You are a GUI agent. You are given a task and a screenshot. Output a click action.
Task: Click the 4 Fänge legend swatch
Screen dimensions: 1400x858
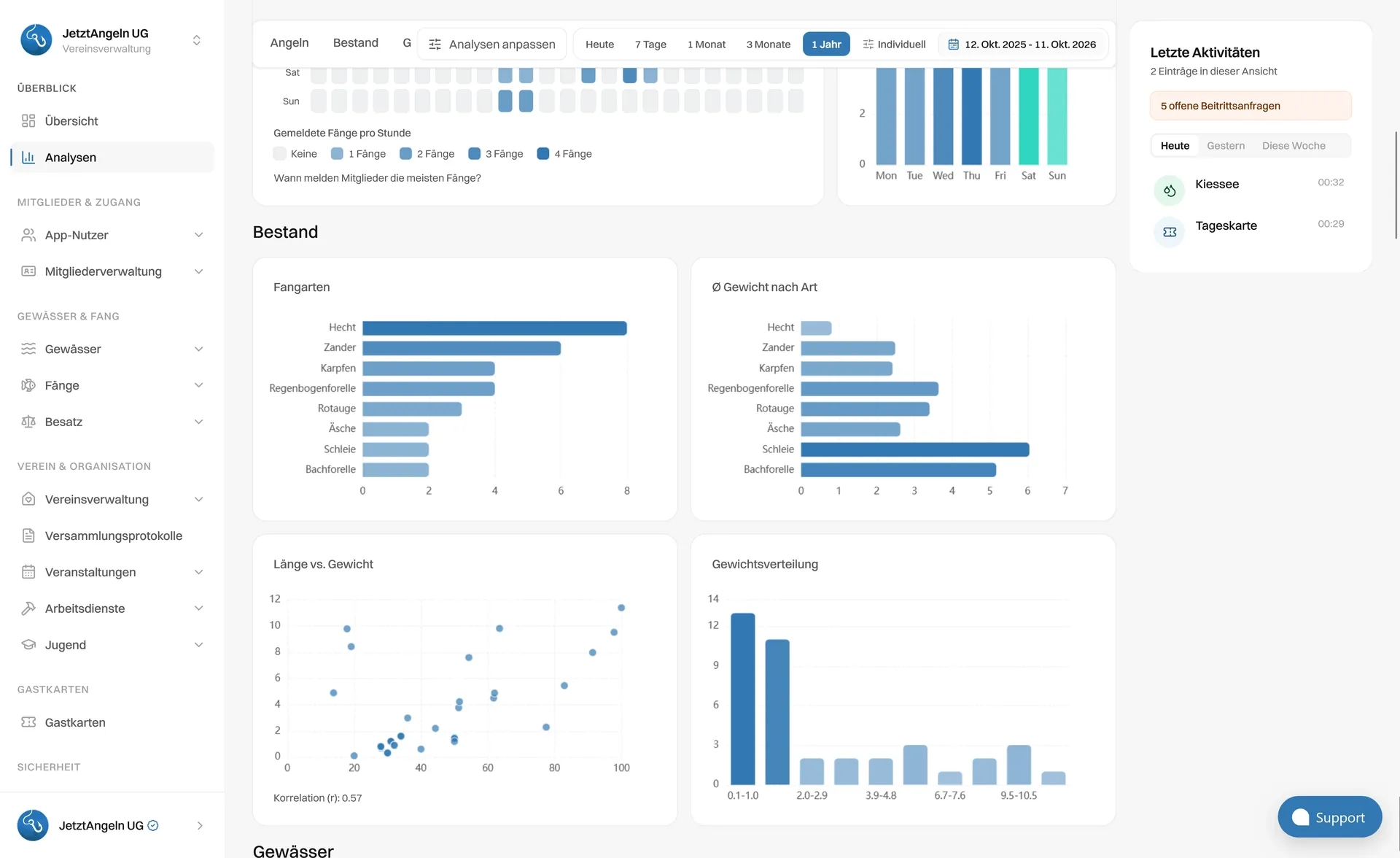(x=542, y=154)
